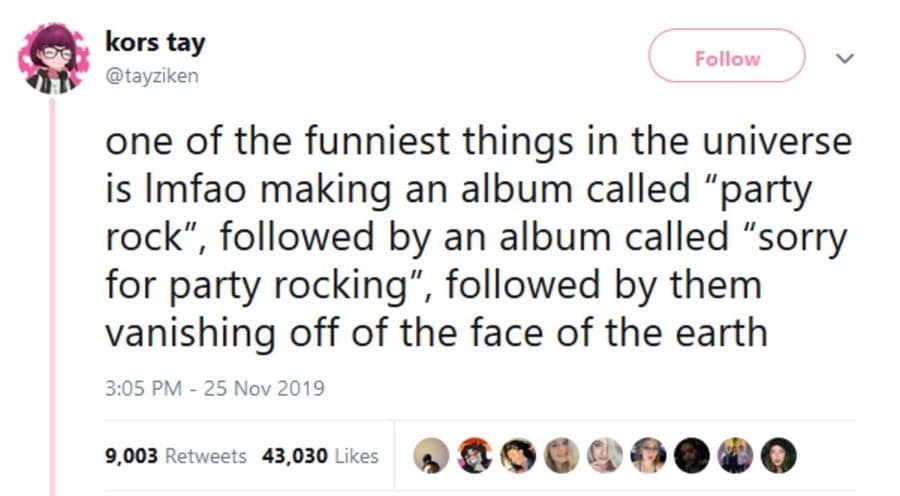Follow the kors tay account

pyautogui.click(x=727, y=58)
